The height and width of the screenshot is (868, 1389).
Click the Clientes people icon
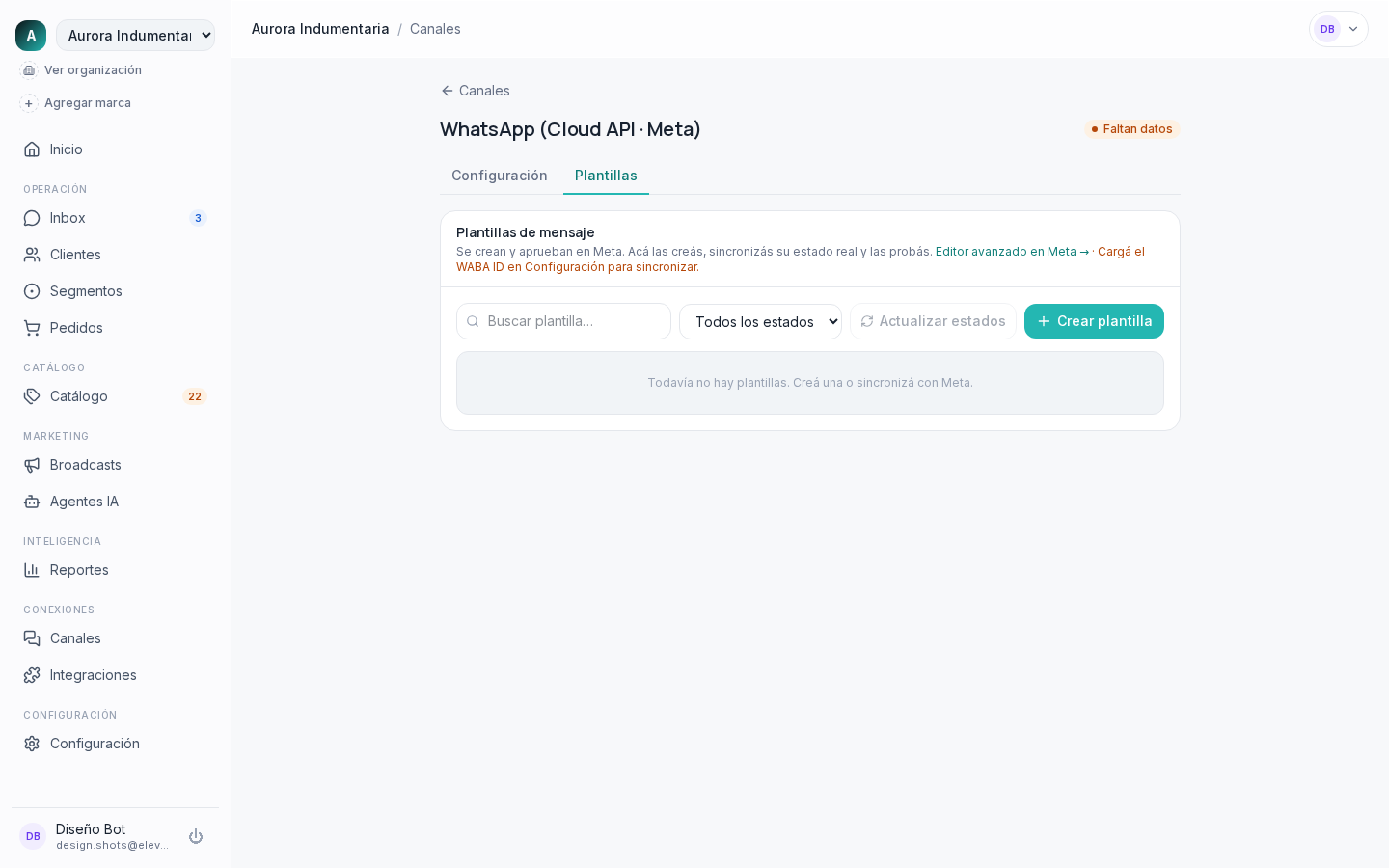tap(32, 255)
